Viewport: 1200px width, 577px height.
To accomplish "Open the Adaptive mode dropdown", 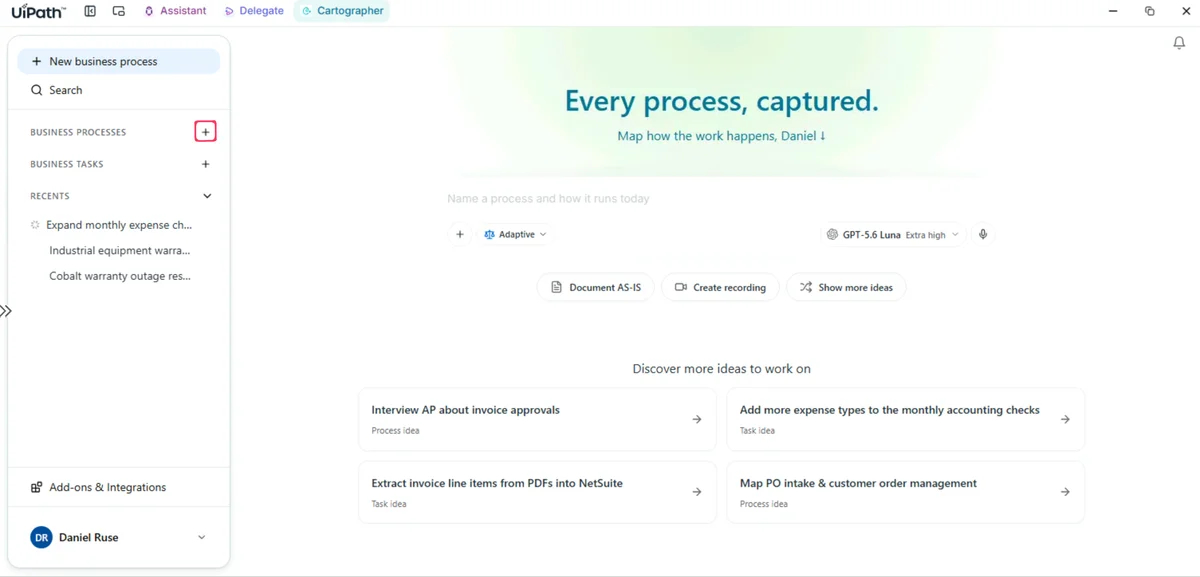I will (x=515, y=234).
